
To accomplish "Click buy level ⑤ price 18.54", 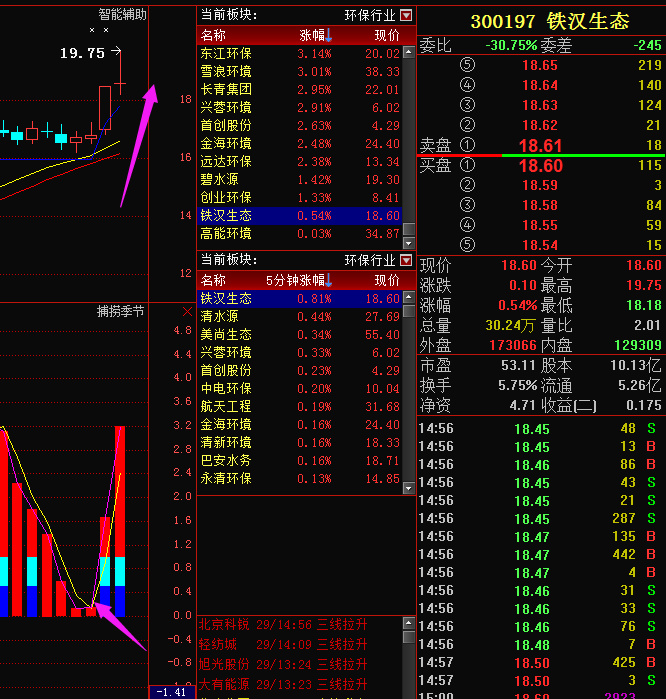I will tap(540, 245).
